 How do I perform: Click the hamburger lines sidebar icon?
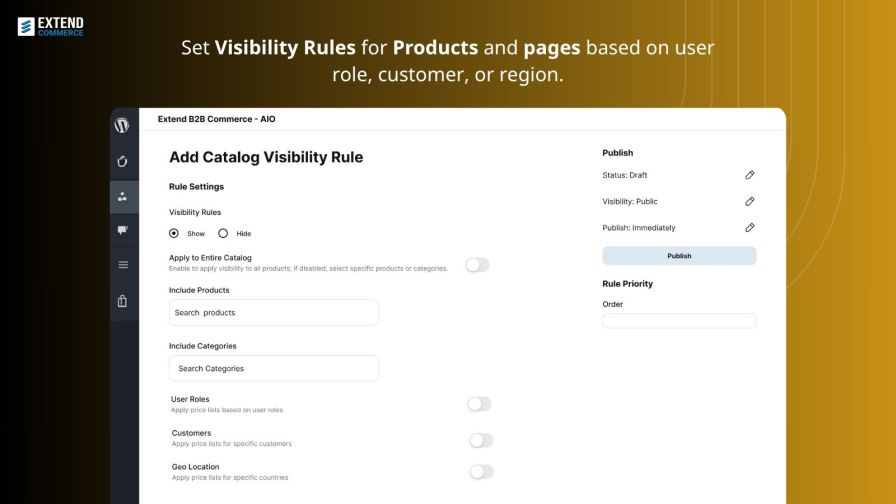pos(123,265)
